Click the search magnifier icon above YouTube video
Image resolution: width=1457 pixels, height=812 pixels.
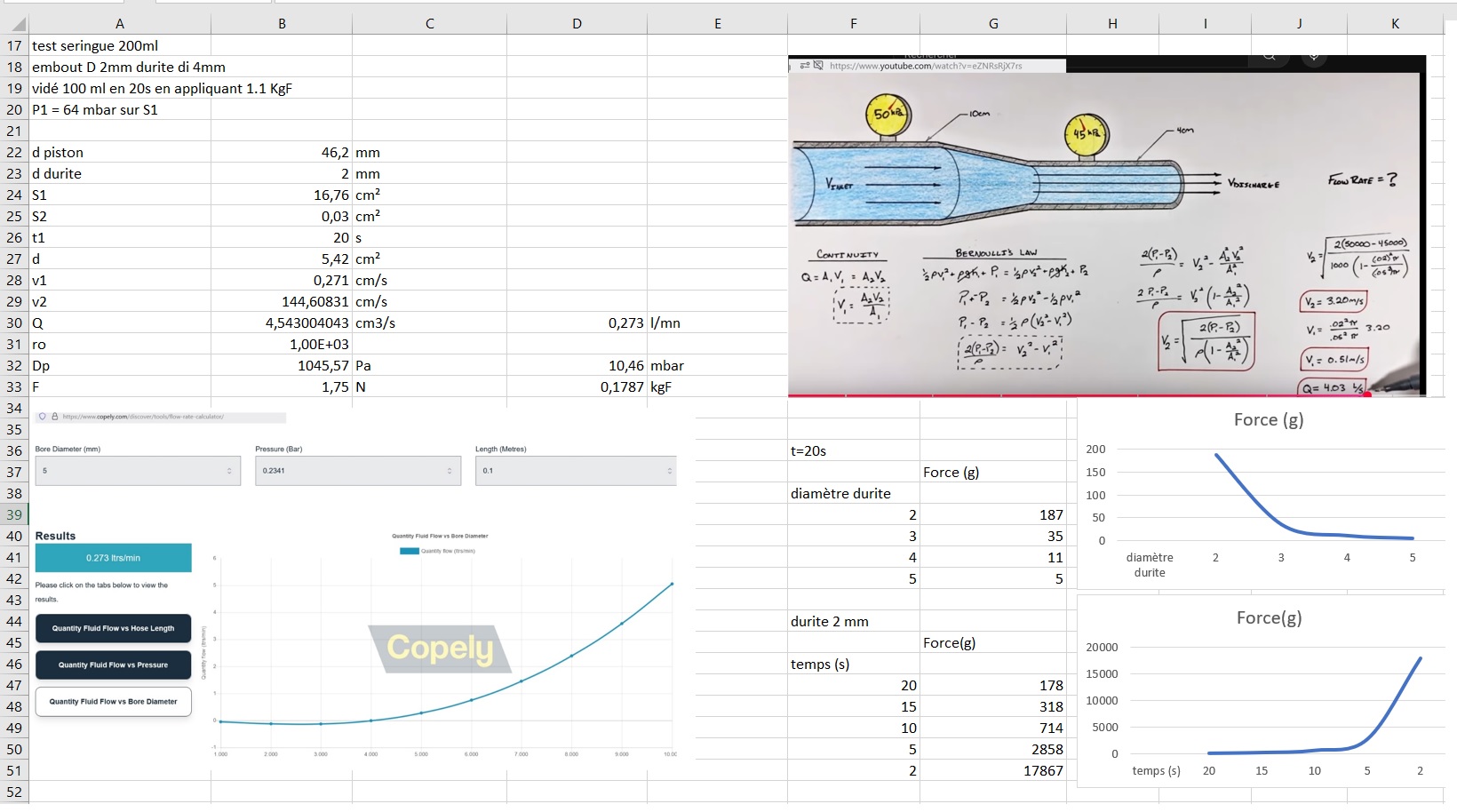pyautogui.click(x=1270, y=57)
